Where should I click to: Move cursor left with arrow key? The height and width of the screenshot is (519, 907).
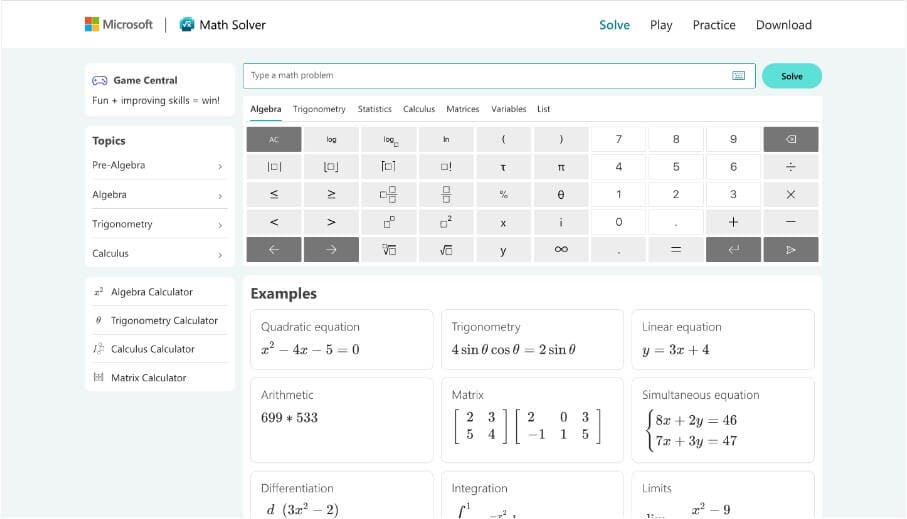click(x=274, y=250)
